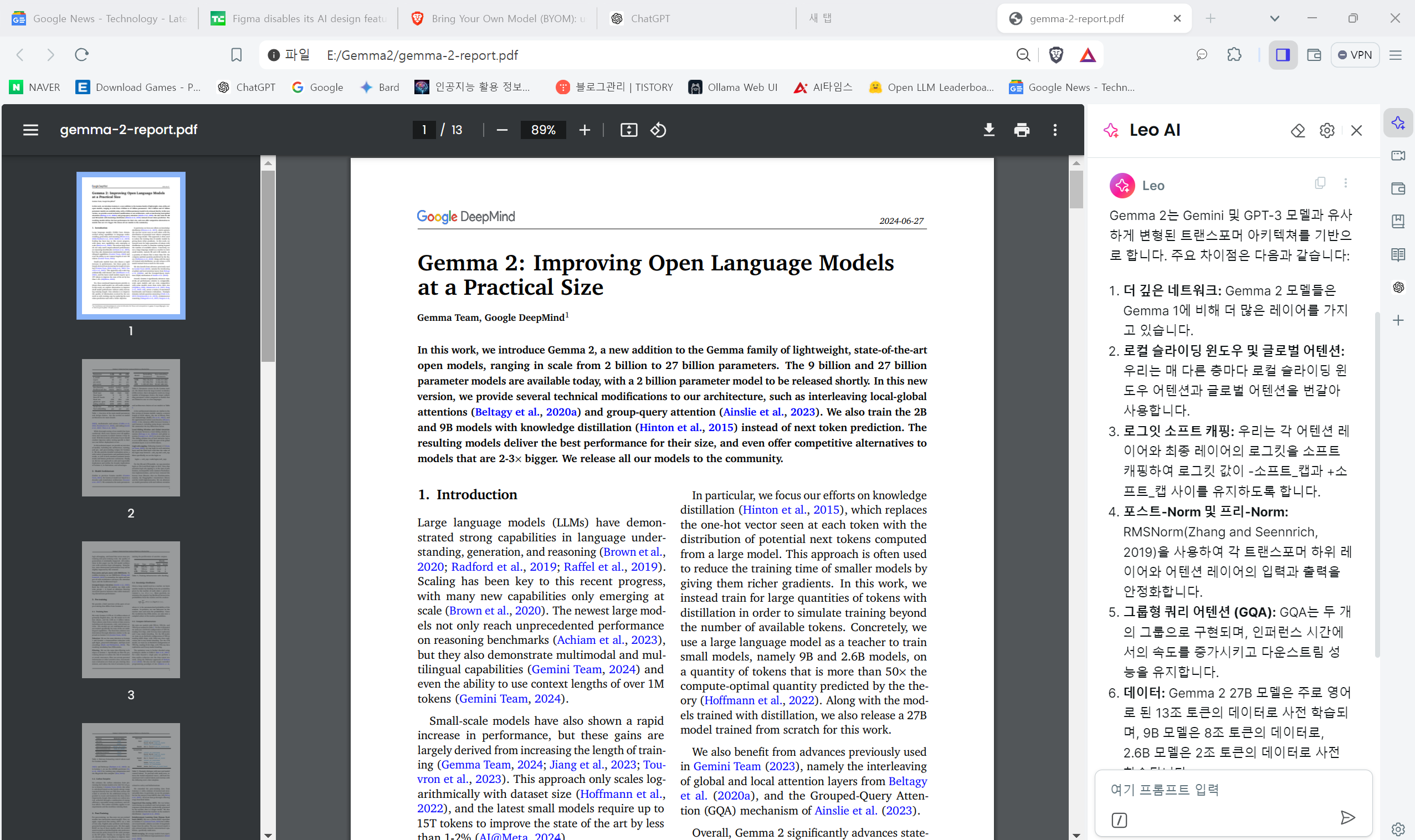Toggle the Brave VPN button
This screenshot has width=1415, height=840.
pyautogui.click(x=1355, y=55)
